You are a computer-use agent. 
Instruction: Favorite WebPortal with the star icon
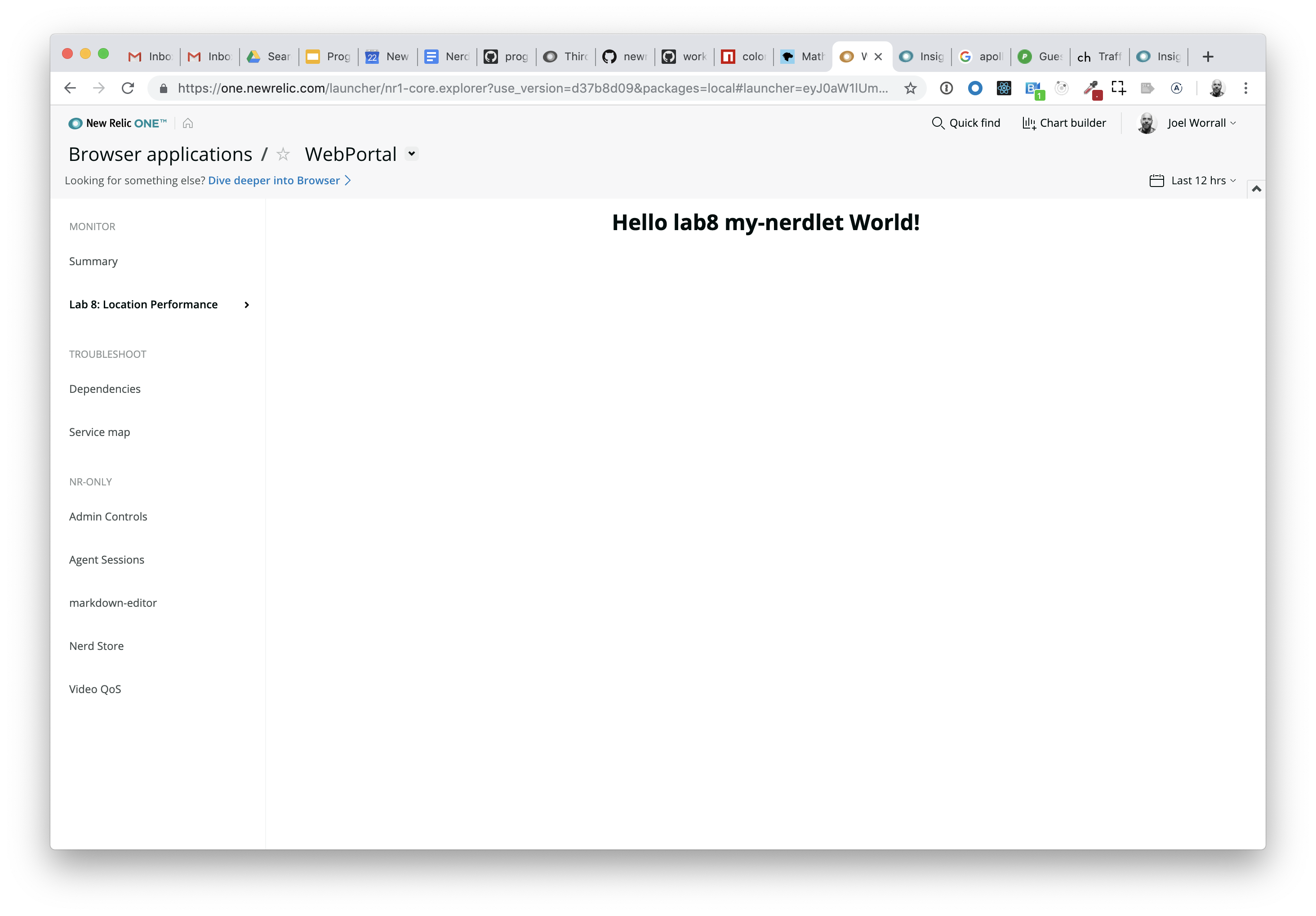coord(283,154)
